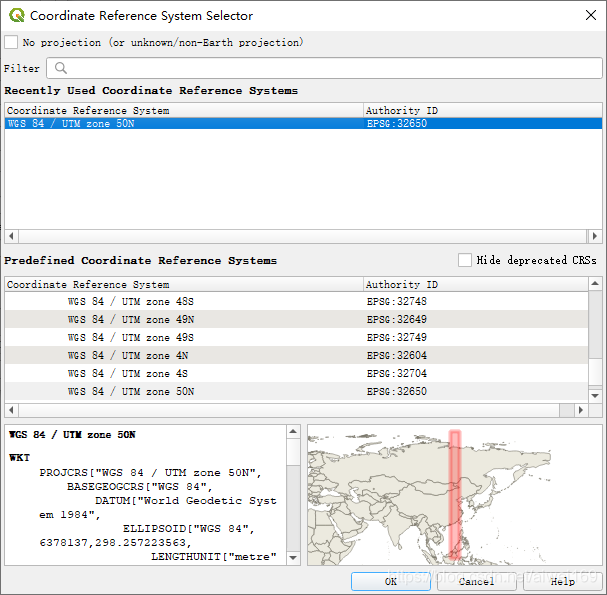The width and height of the screenshot is (607, 595).
Task: Click down arrow of WKT text scrollbar
Action: (293, 557)
